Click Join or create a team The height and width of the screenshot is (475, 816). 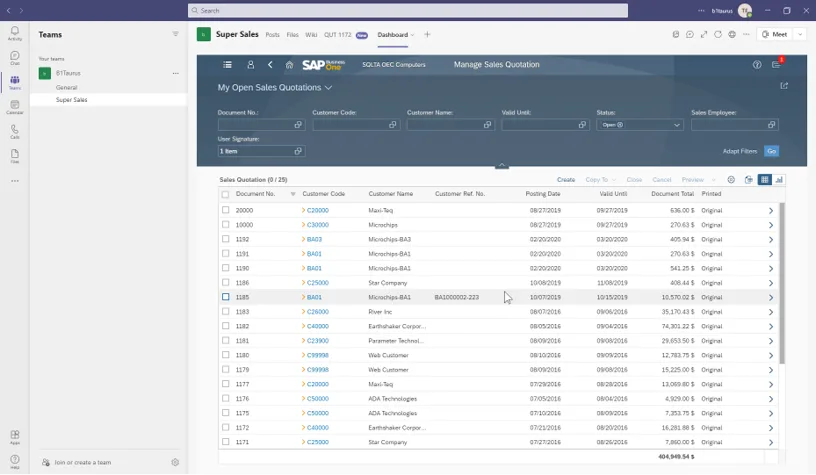tap(83, 463)
